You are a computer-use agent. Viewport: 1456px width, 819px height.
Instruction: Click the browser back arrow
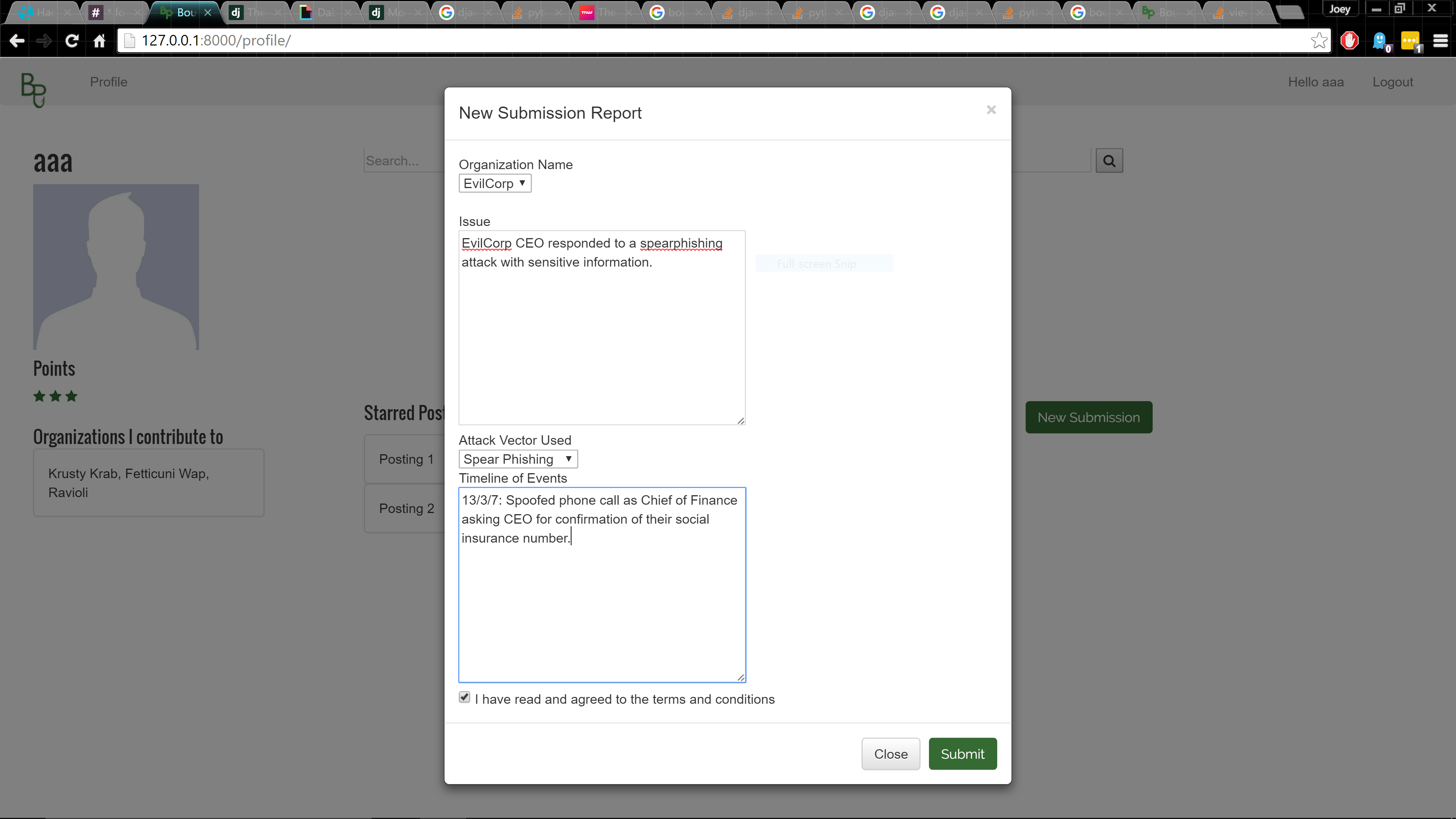click(x=17, y=41)
